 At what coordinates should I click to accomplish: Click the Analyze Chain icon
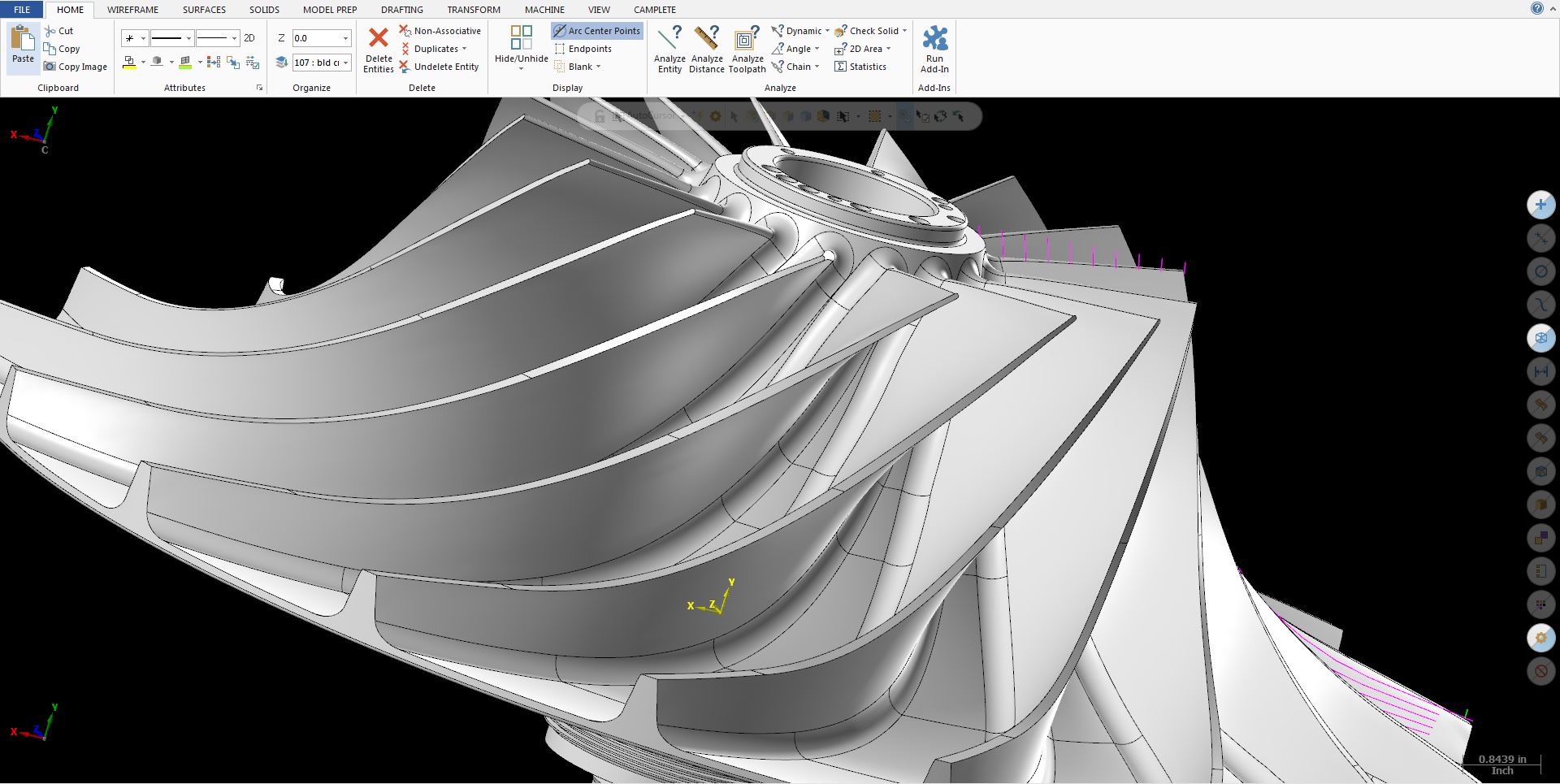(778, 67)
